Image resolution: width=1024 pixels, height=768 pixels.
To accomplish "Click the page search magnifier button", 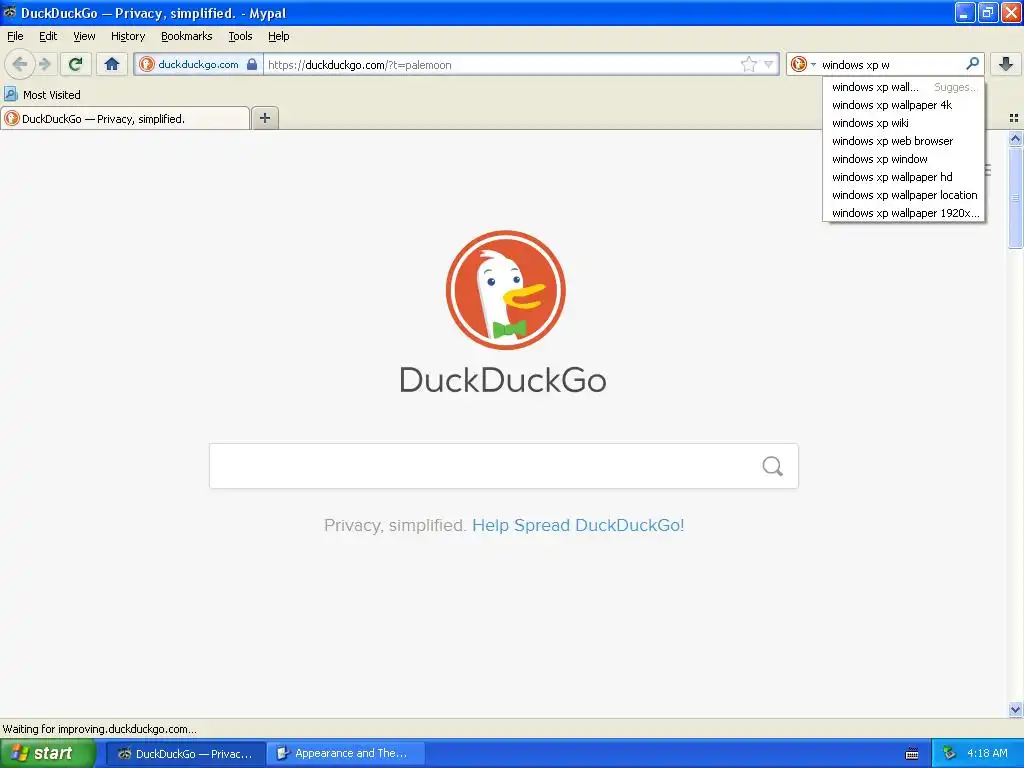I will 773,466.
